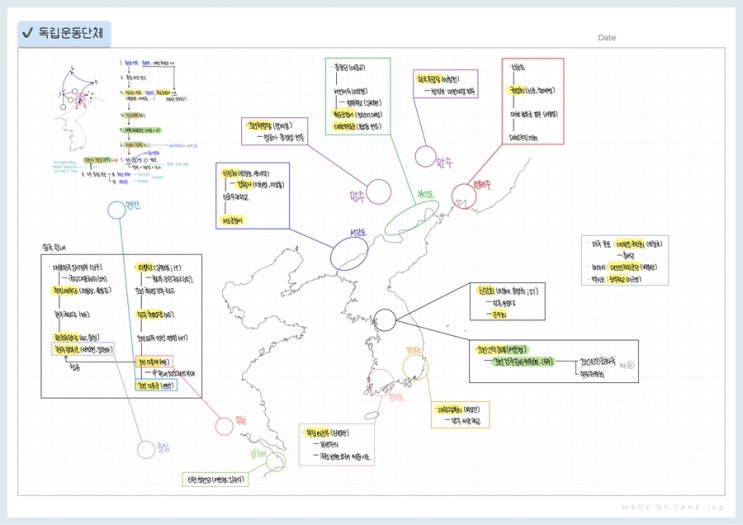
Task: Click the checkmark icon beside 독립운동단체
Action: (27, 33)
